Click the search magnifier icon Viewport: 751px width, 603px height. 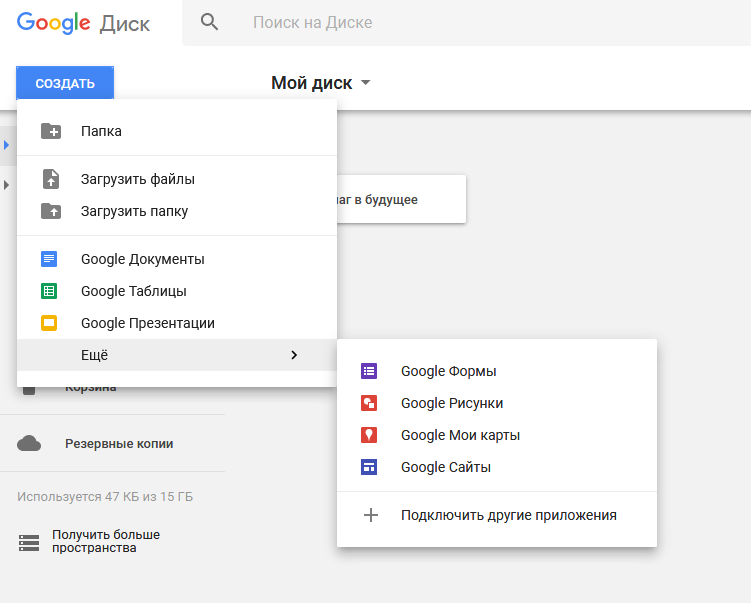coord(209,22)
